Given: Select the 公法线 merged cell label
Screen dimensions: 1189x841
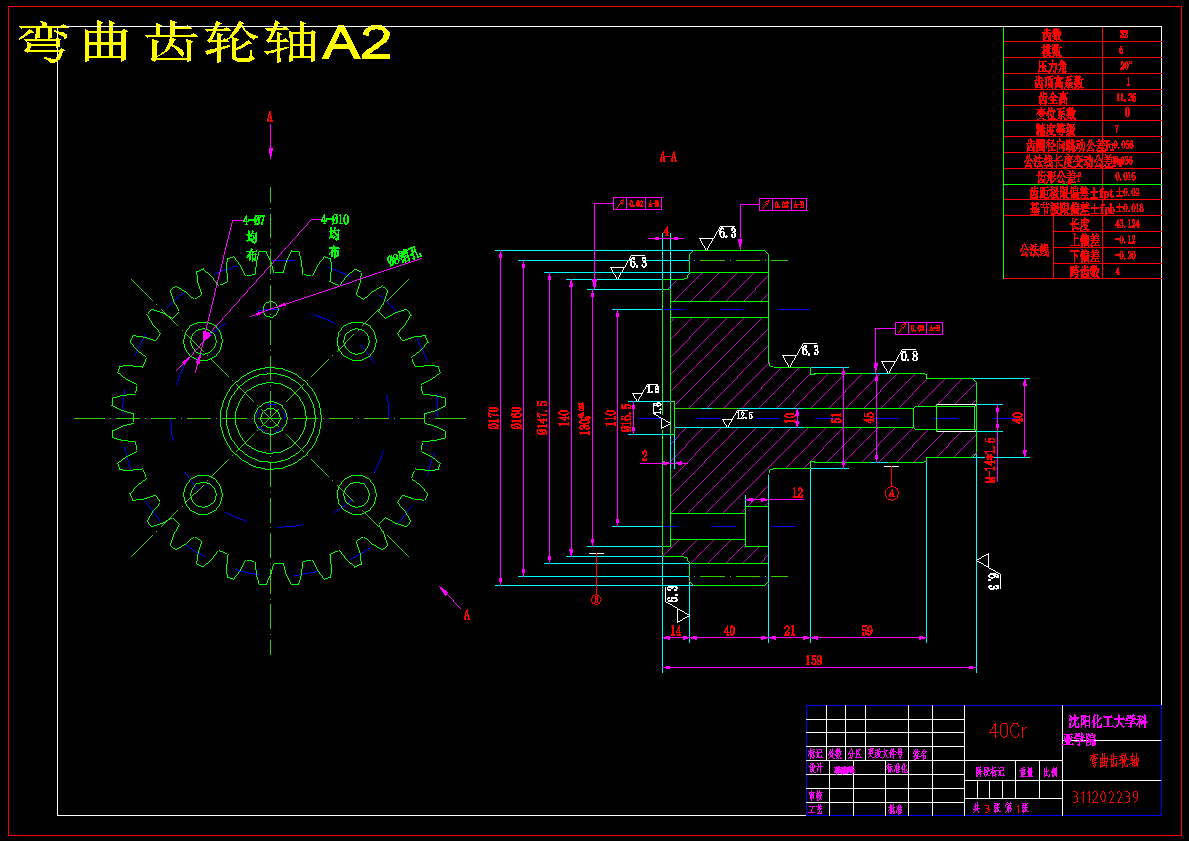Looking at the screenshot, I should click(x=1034, y=250).
